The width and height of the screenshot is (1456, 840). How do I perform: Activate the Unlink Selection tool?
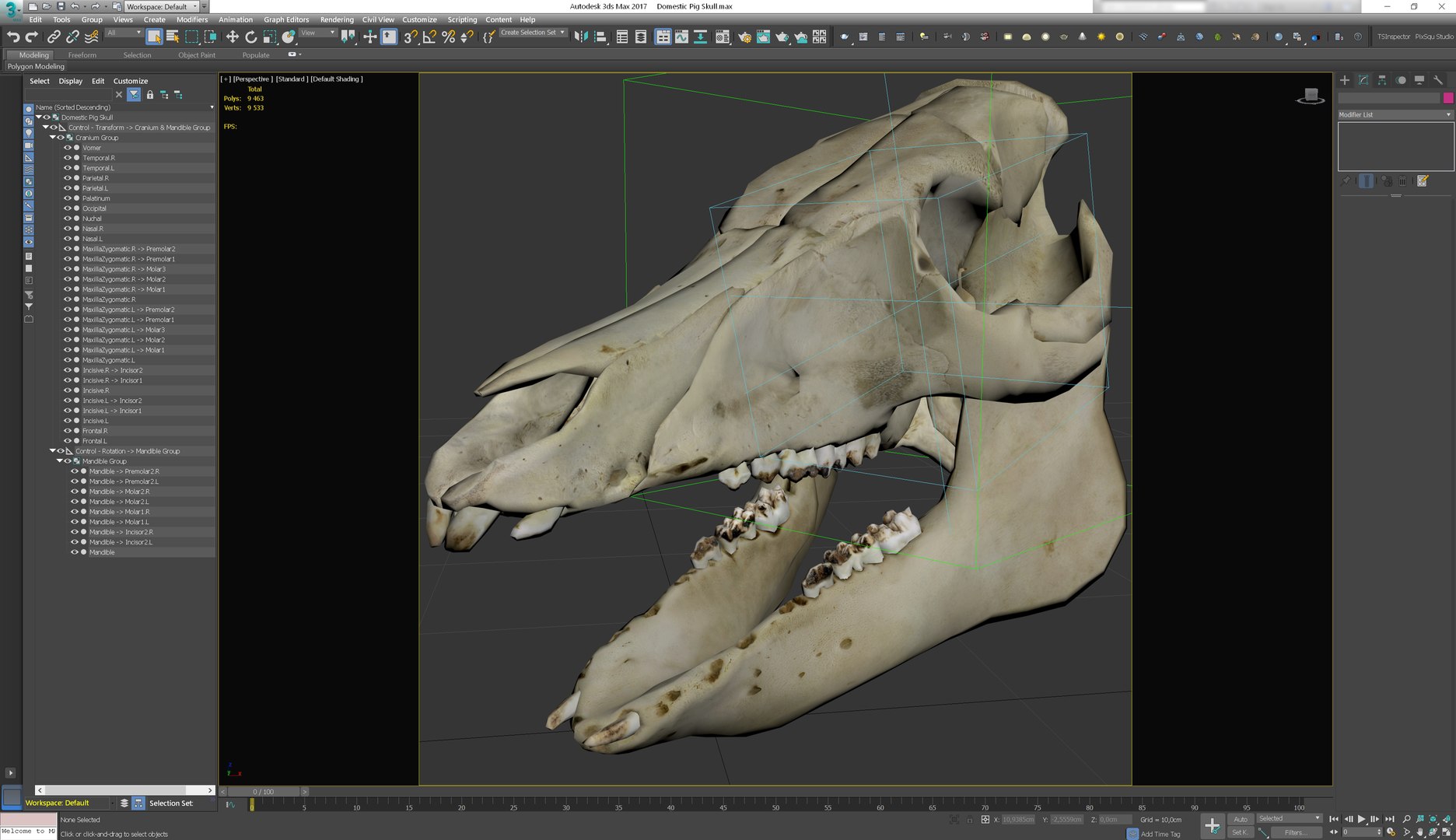coord(72,37)
